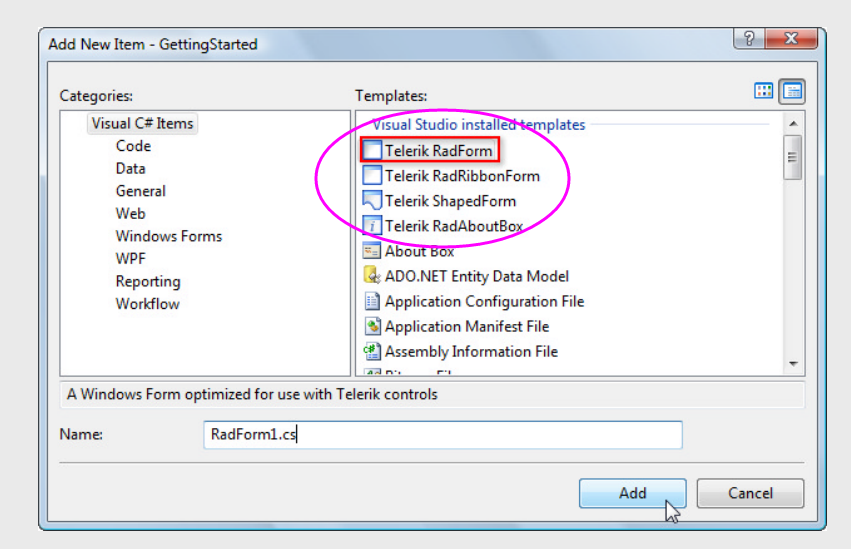
Task: Click the Telerik RadRibbonForm template icon
Action: click(x=372, y=175)
